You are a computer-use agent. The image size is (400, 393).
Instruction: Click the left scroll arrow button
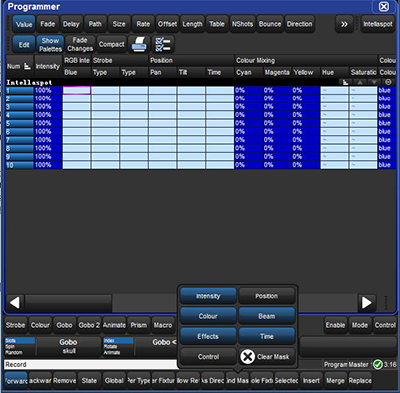click(x=15, y=303)
